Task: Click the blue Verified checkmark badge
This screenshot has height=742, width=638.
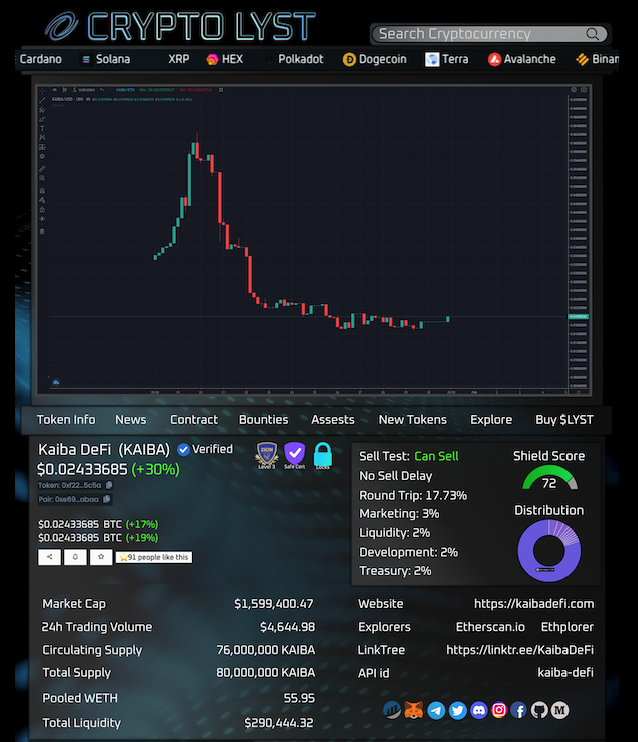Action: click(x=183, y=450)
